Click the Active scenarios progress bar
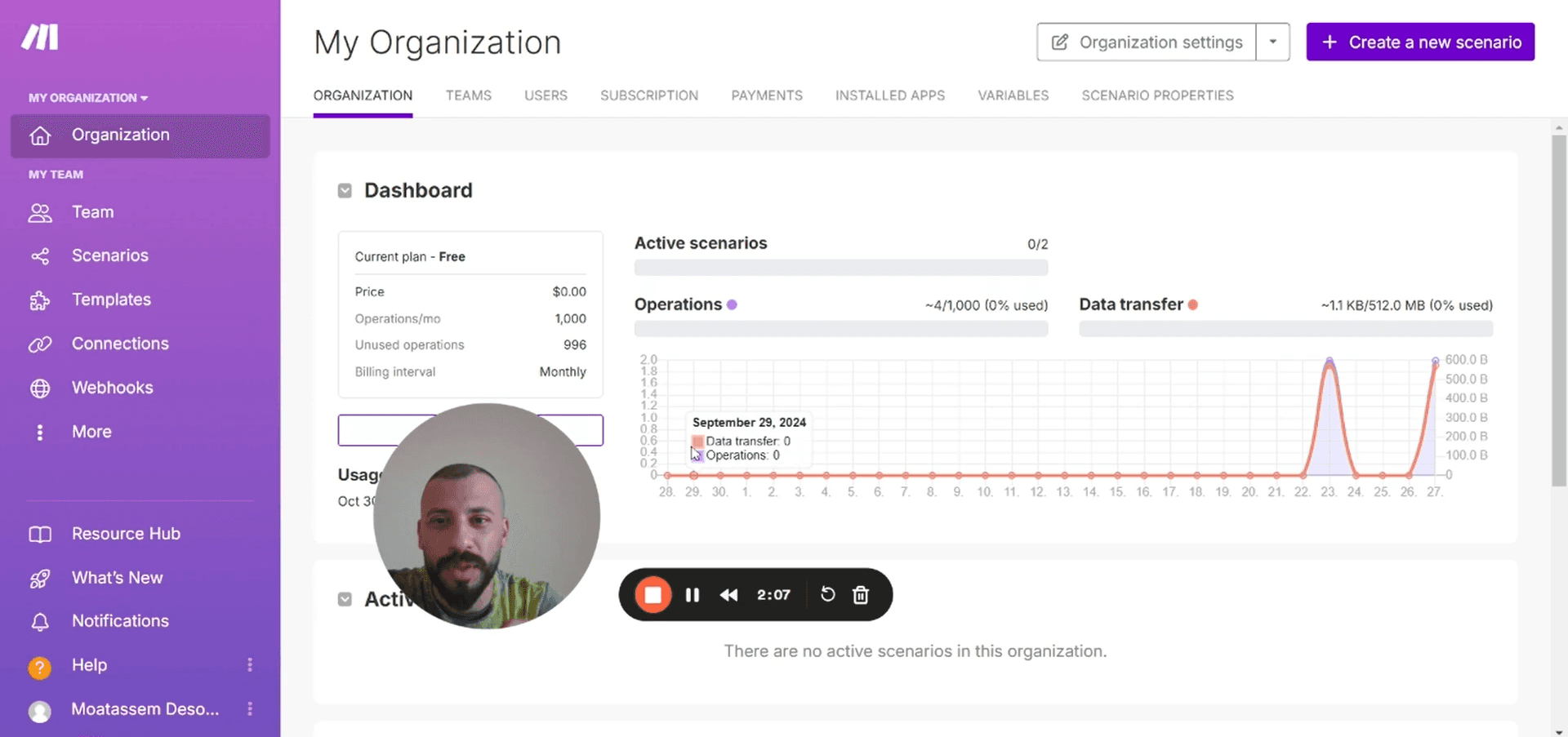This screenshot has width=1568, height=737. pyautogui.click(x=841, y=268)
